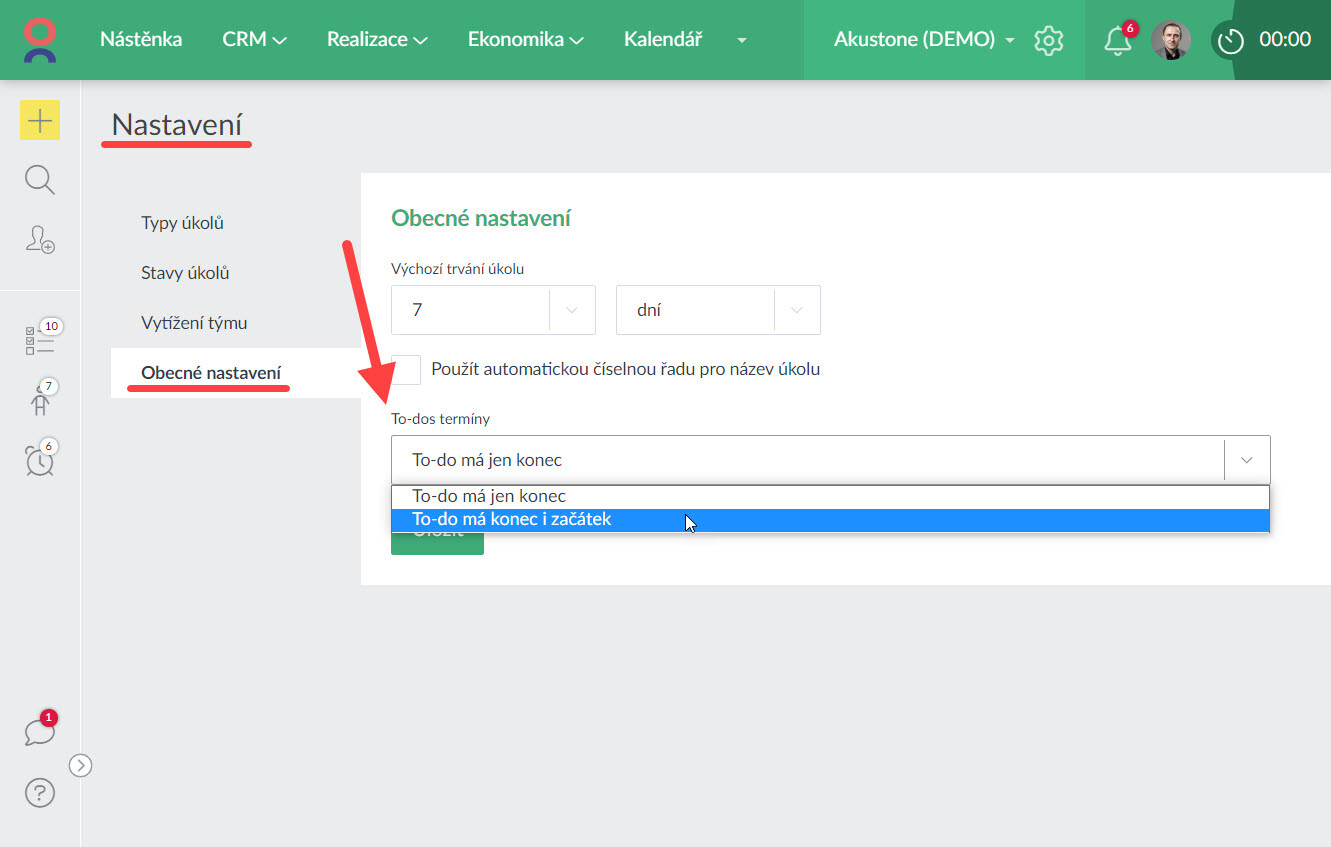Go to 'Typy úkolů' settings section
1331x847 pixels.
pos(182,223)
